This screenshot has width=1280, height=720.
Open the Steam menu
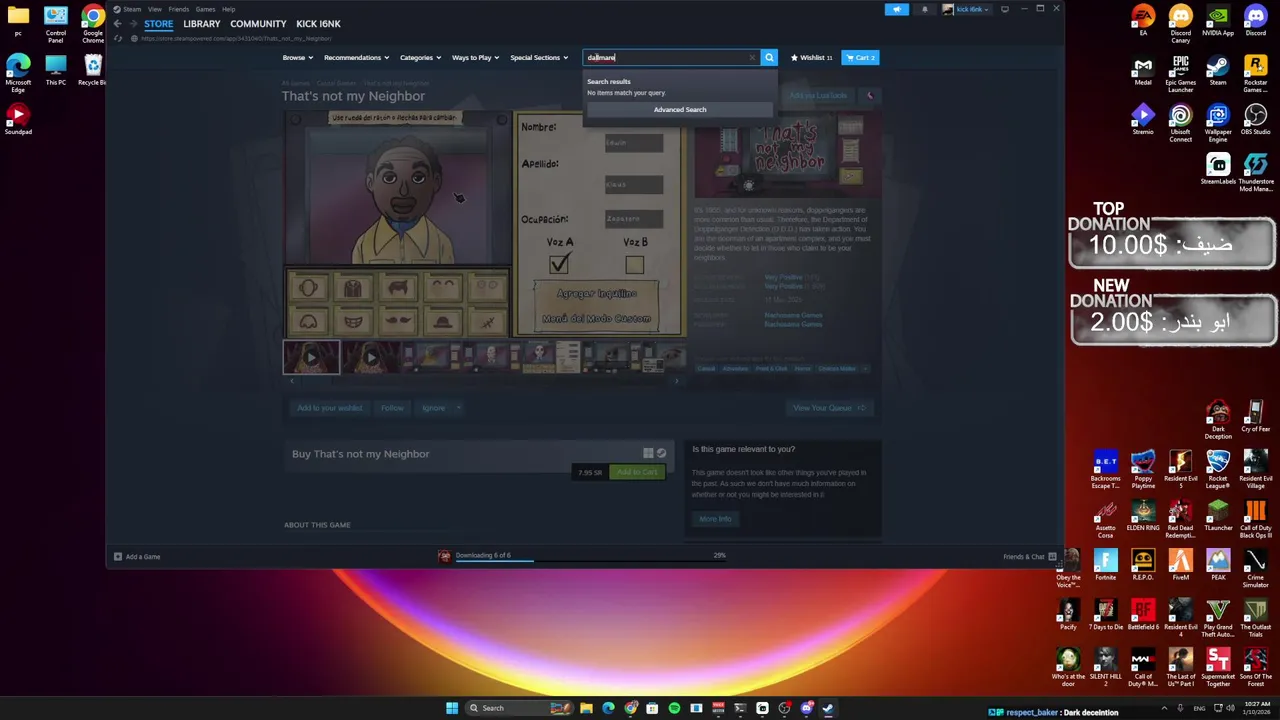[x=131, y=9]
